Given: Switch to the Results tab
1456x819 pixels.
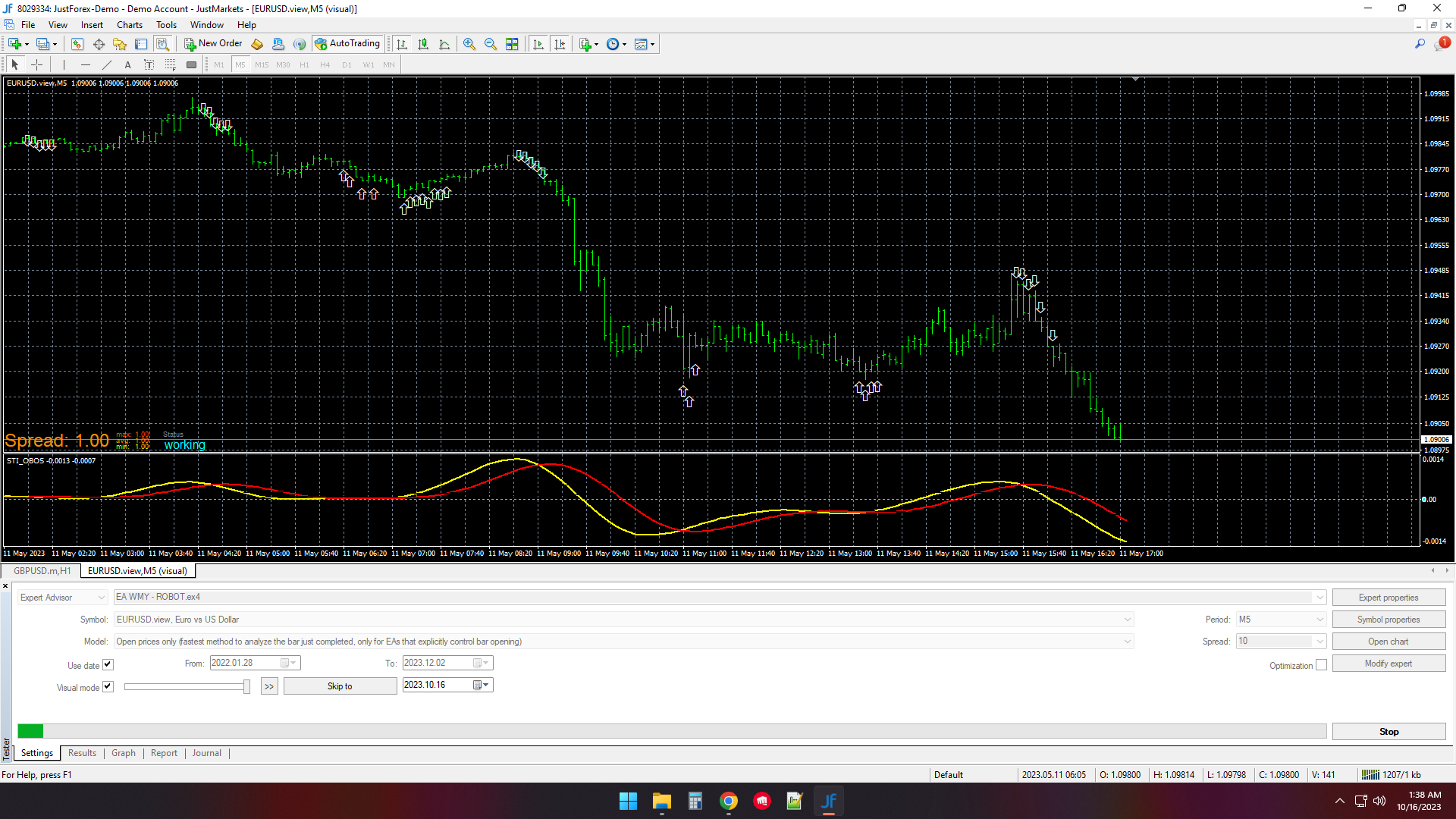Looking at the screenshot, I should (82, 753).
